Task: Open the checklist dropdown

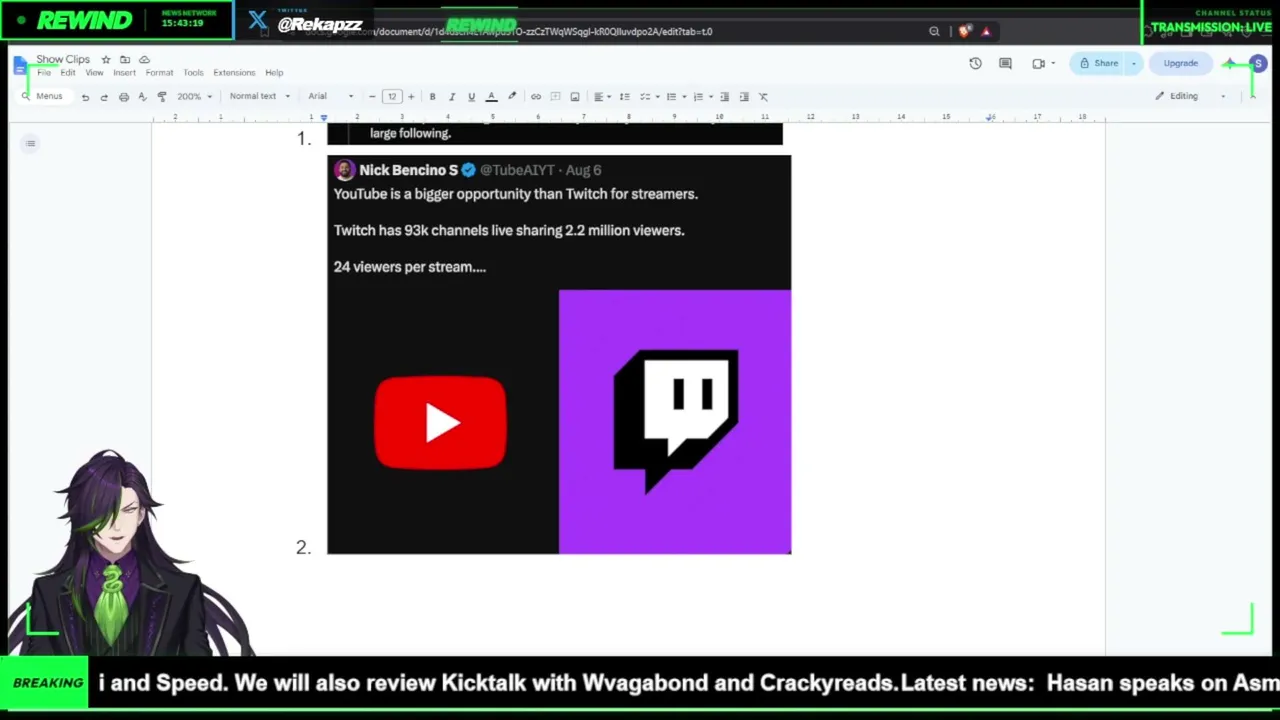Action: click(x=648, y=97)
